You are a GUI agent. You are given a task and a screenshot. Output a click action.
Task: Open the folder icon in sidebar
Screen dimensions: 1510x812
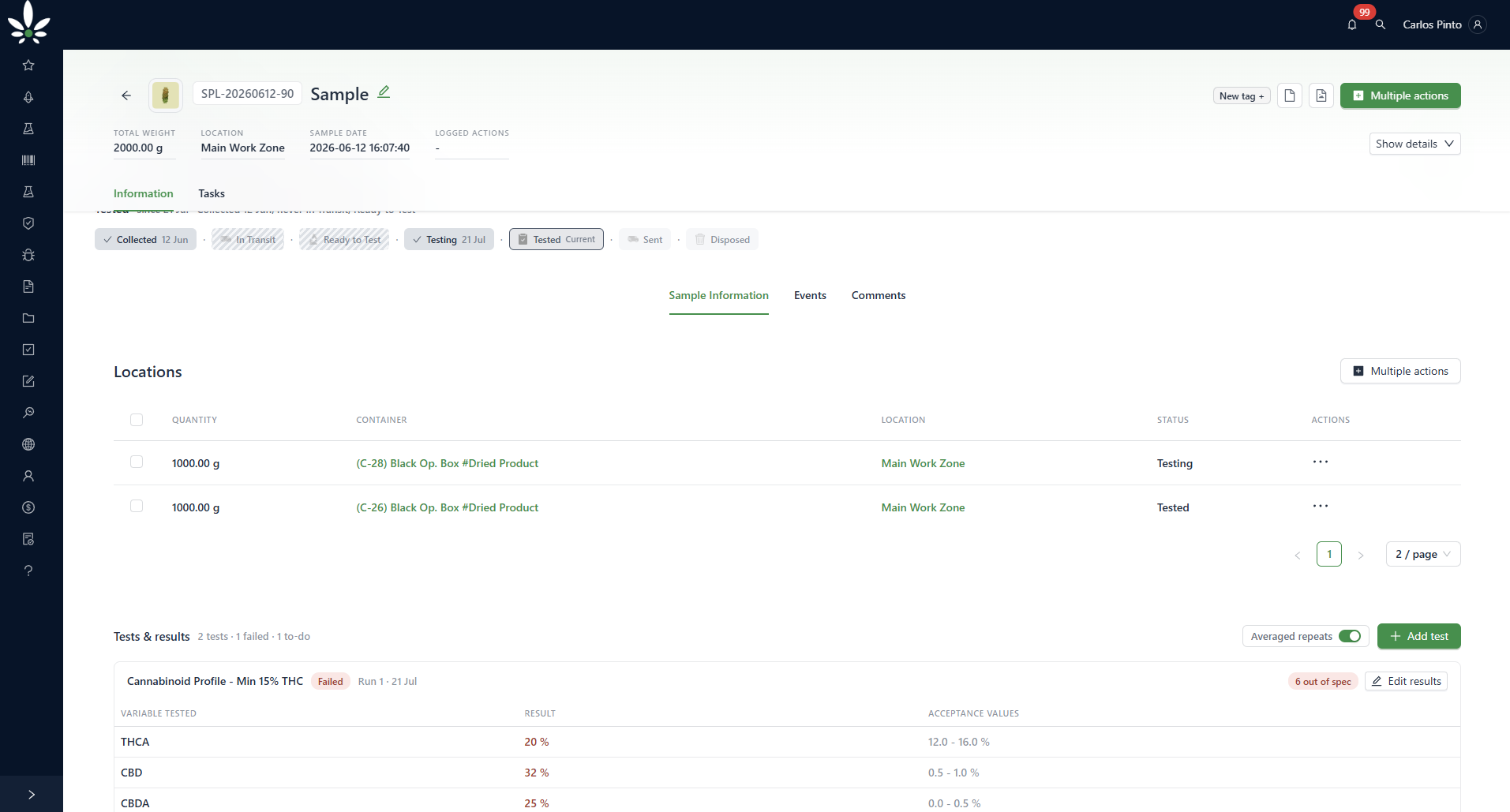pos(28,318)
